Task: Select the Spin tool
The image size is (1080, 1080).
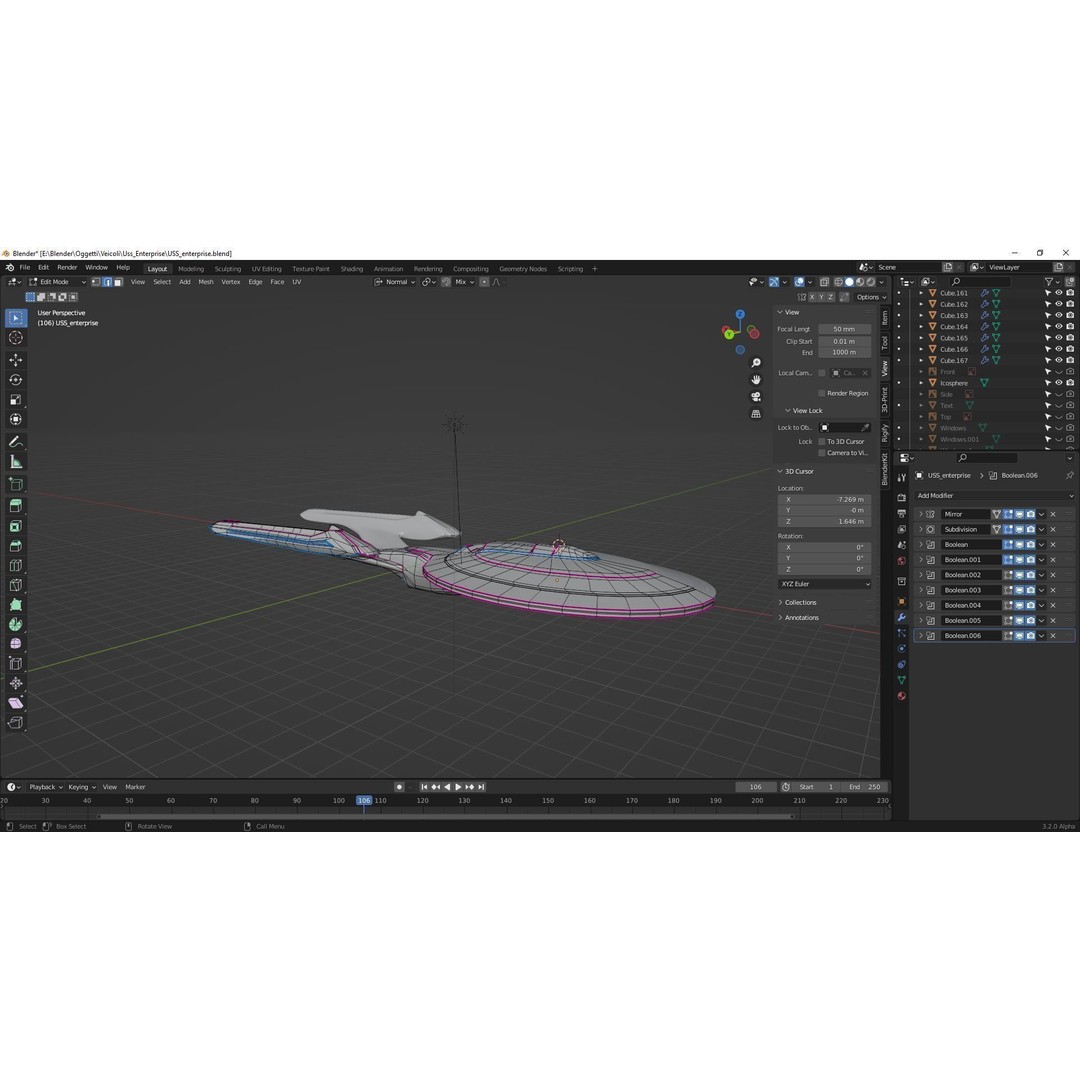Action: coord(16,624)
